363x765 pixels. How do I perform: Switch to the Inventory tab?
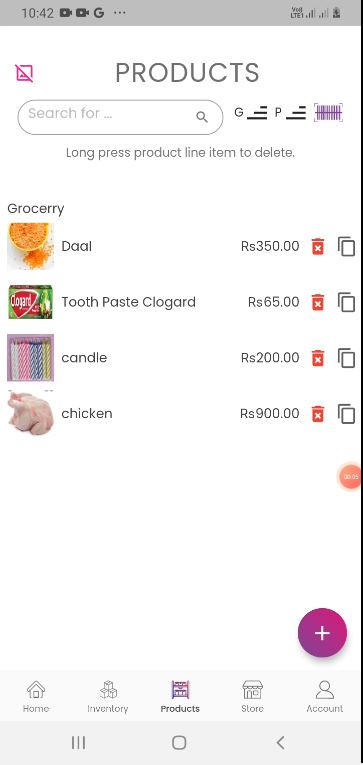(x=108, y=697)
